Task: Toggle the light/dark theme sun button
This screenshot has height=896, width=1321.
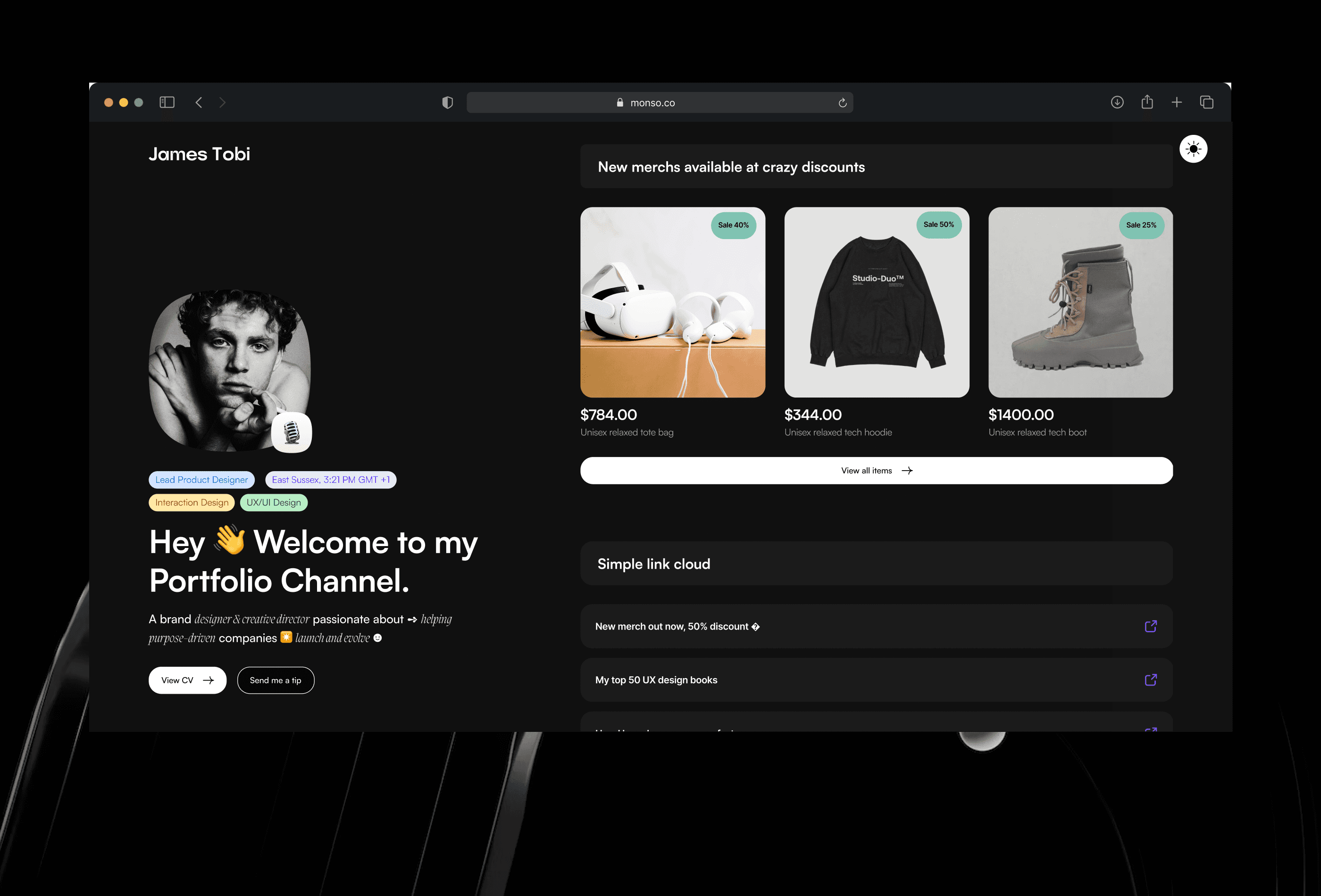Action: 1193,149
